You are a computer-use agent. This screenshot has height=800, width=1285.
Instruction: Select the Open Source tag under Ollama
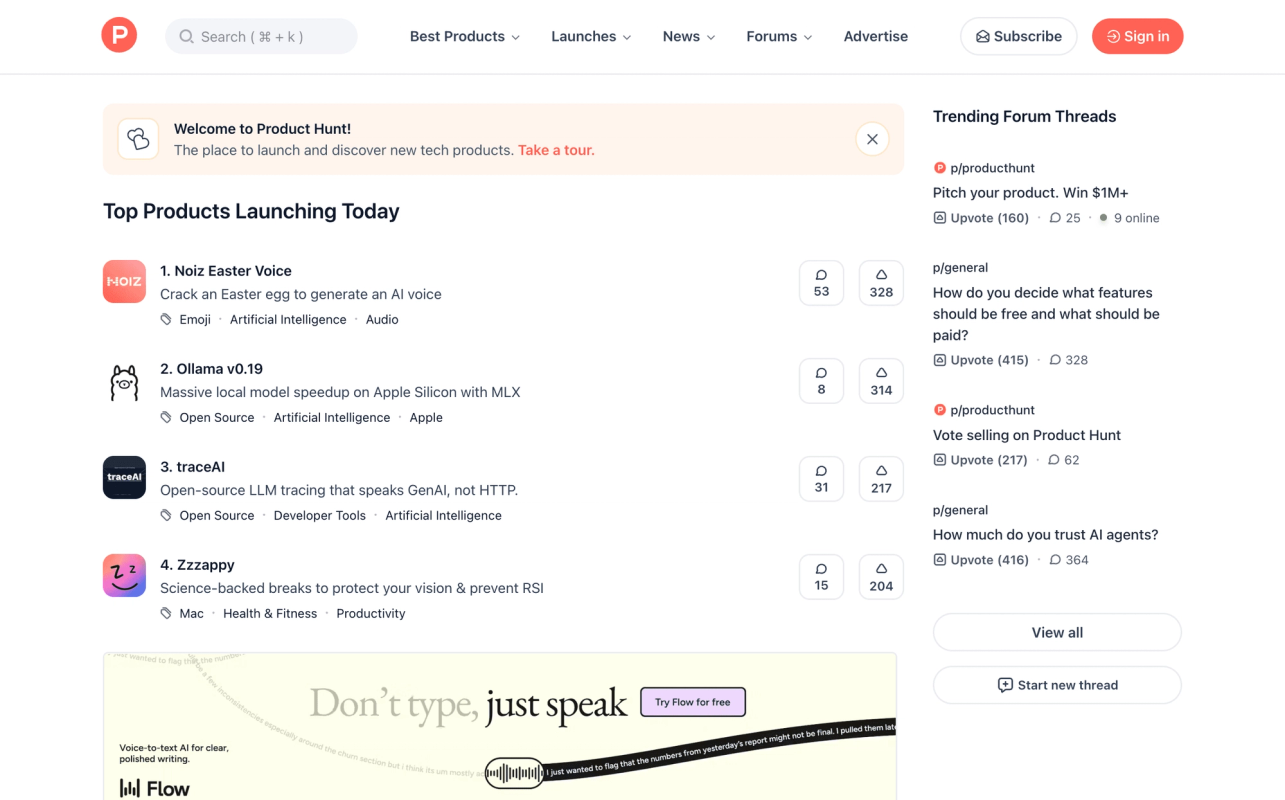(217, 418)
